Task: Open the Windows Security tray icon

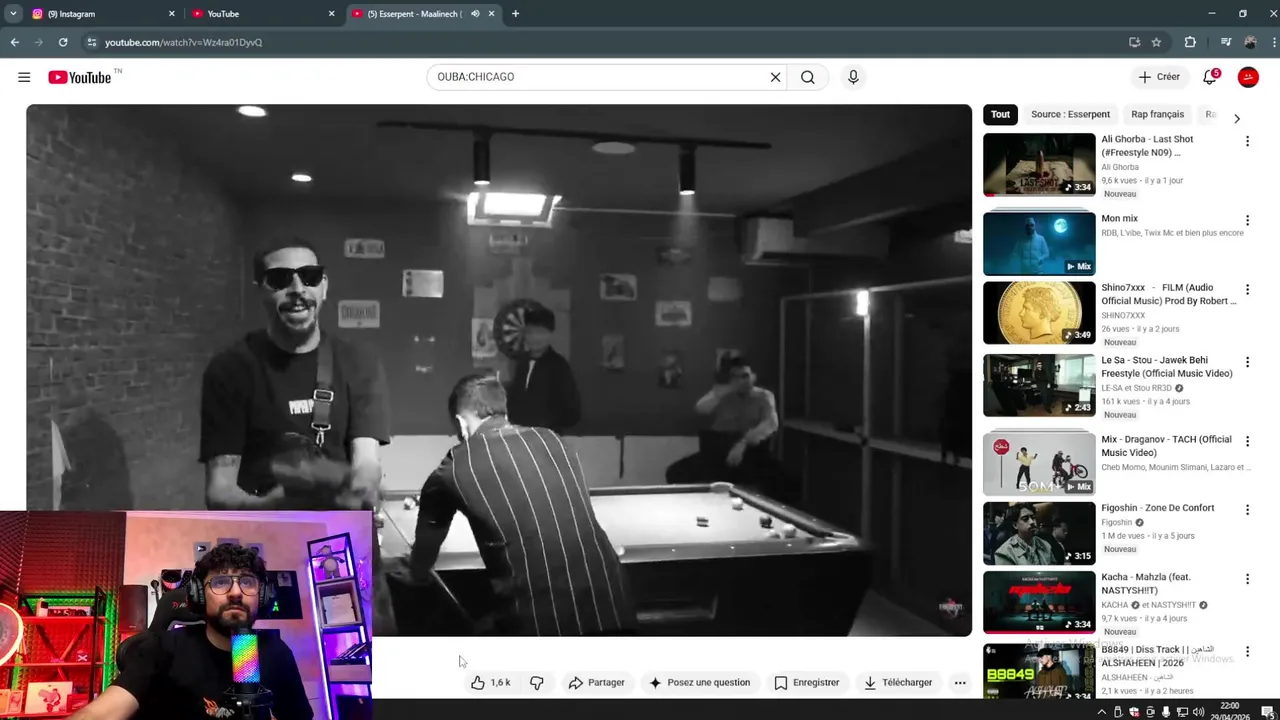Action: coord(1134,712)
